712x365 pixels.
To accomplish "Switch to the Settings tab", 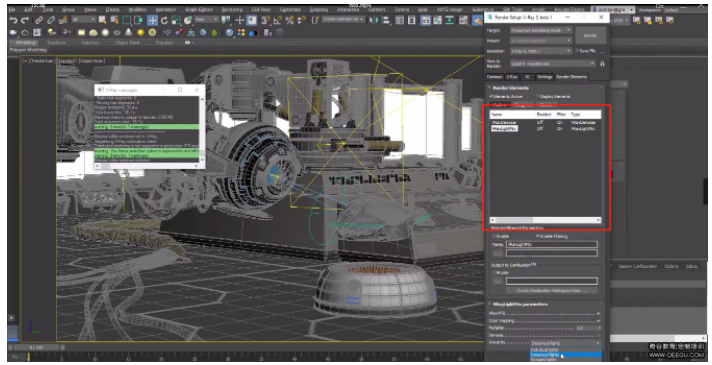I will [545, 77].
